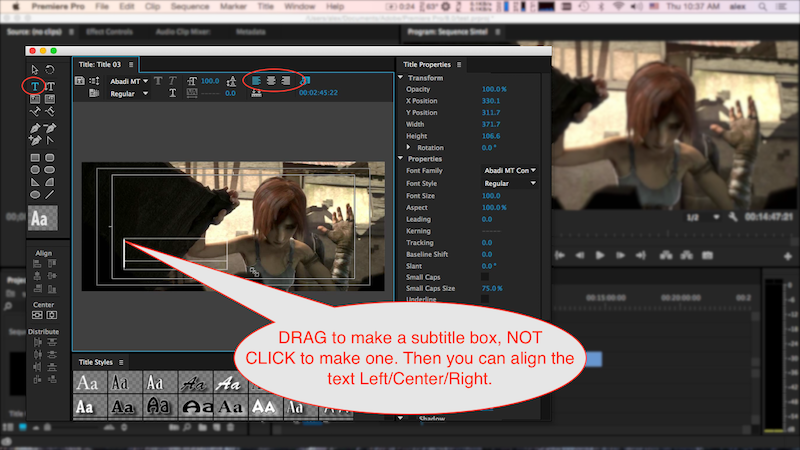Image resolution: width=800 pixels, height=450 pixels.
Task: Select the Line tool
Action: [50, 194]
